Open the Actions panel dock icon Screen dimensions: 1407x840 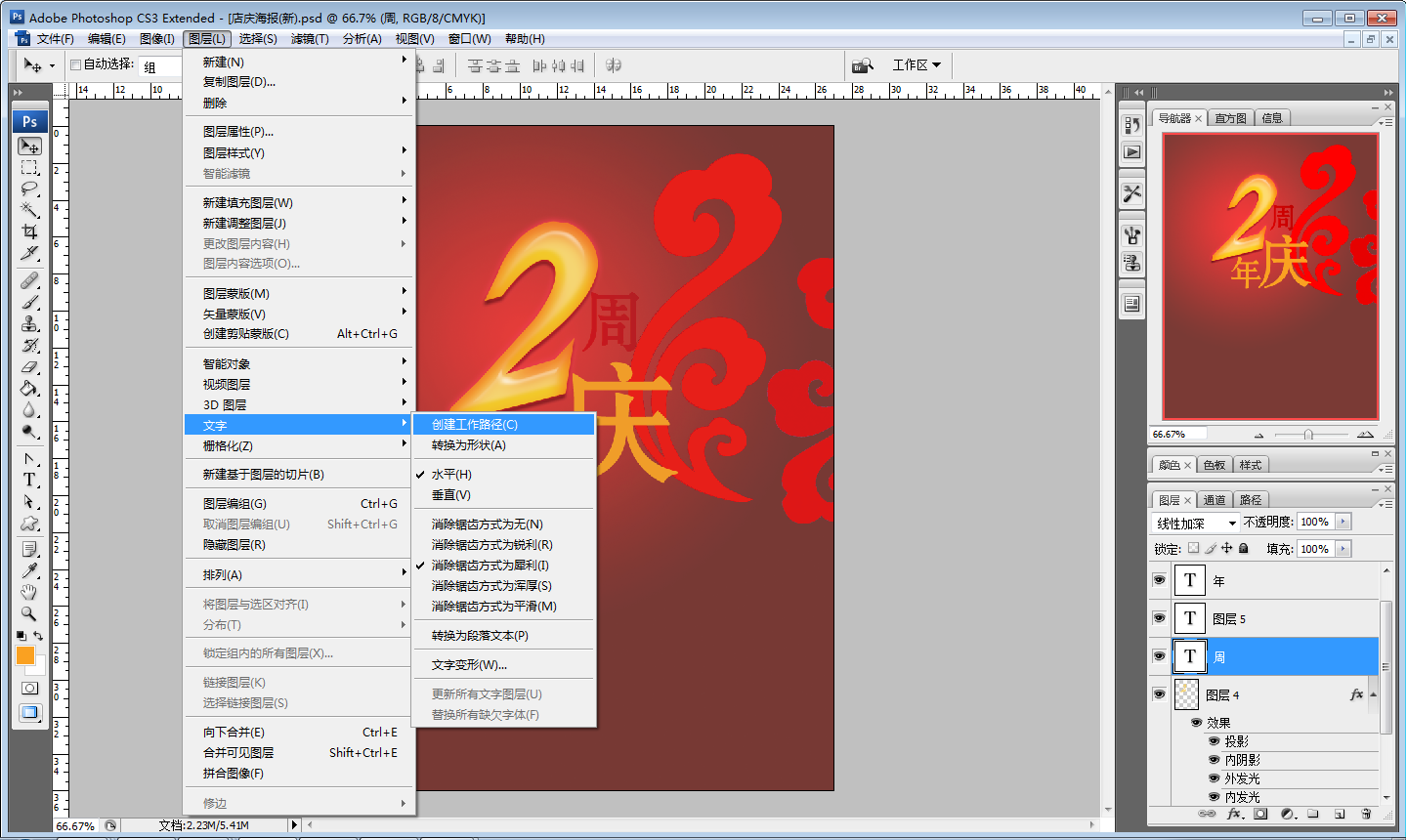(1132, 152)
